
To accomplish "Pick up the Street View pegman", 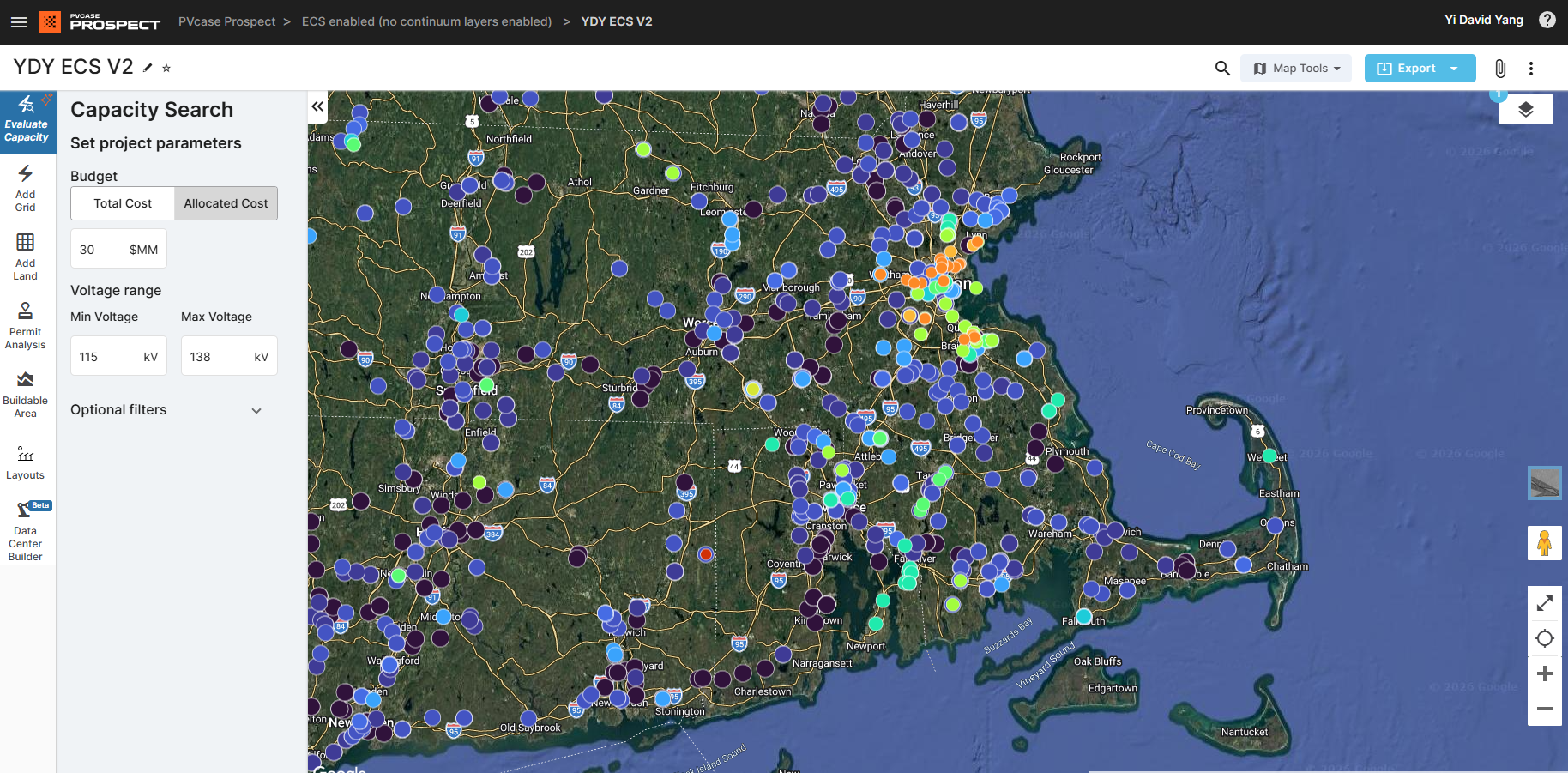I will click(x=1545, y=543).
